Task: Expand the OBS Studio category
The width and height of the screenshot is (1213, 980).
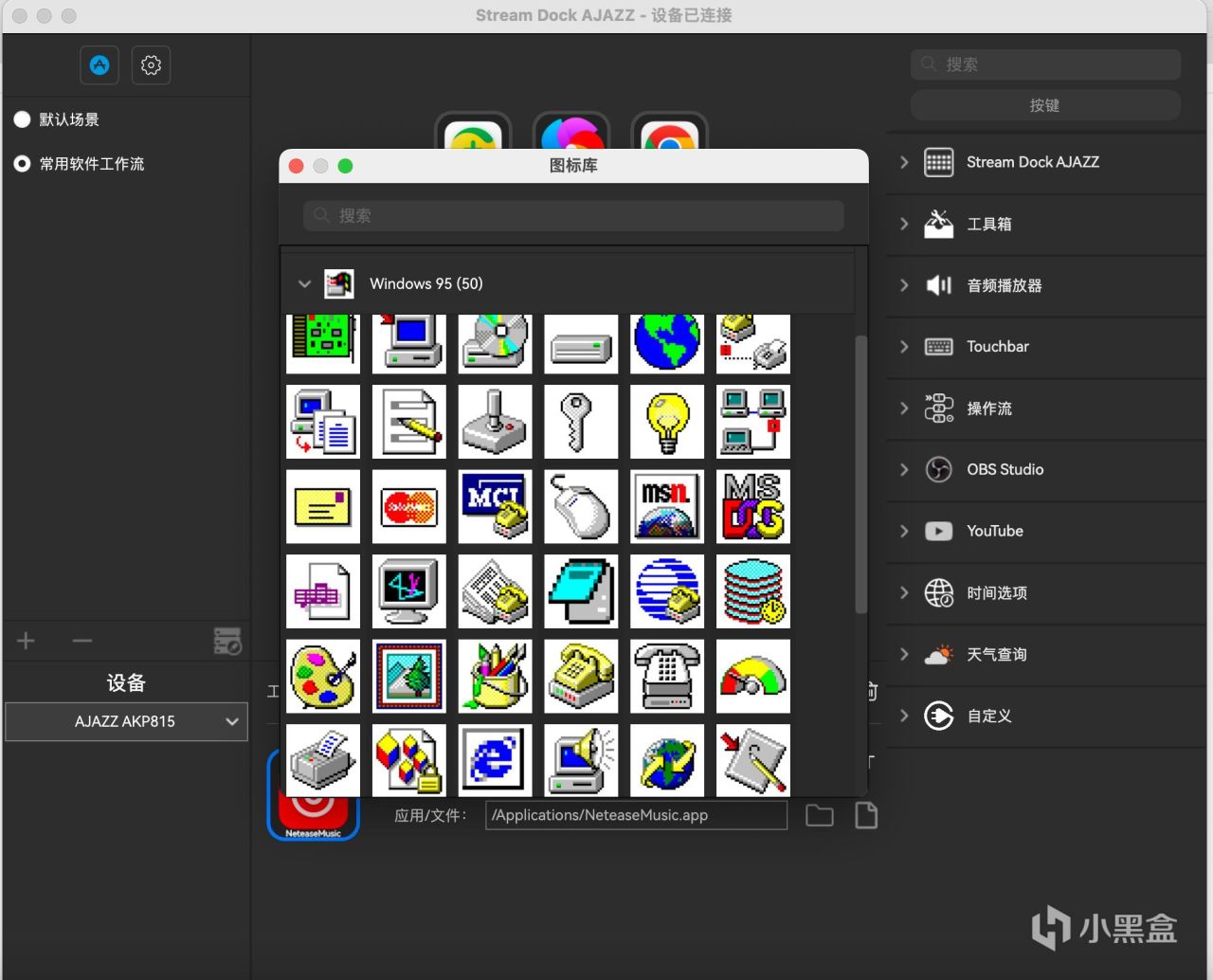Action: tap(904, 469)
